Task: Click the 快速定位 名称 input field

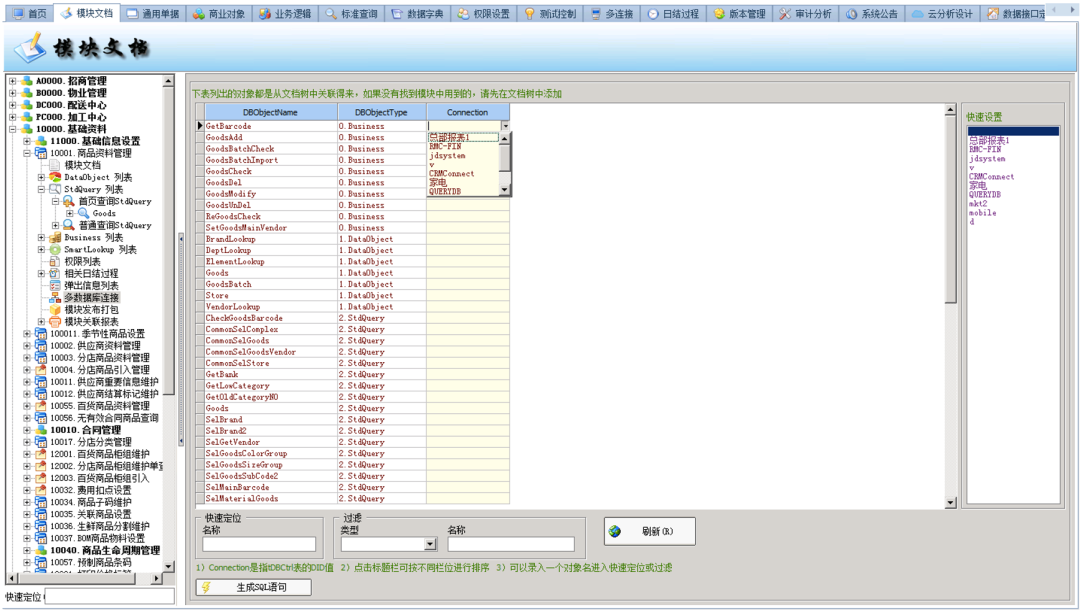Action: click(259, 545)
